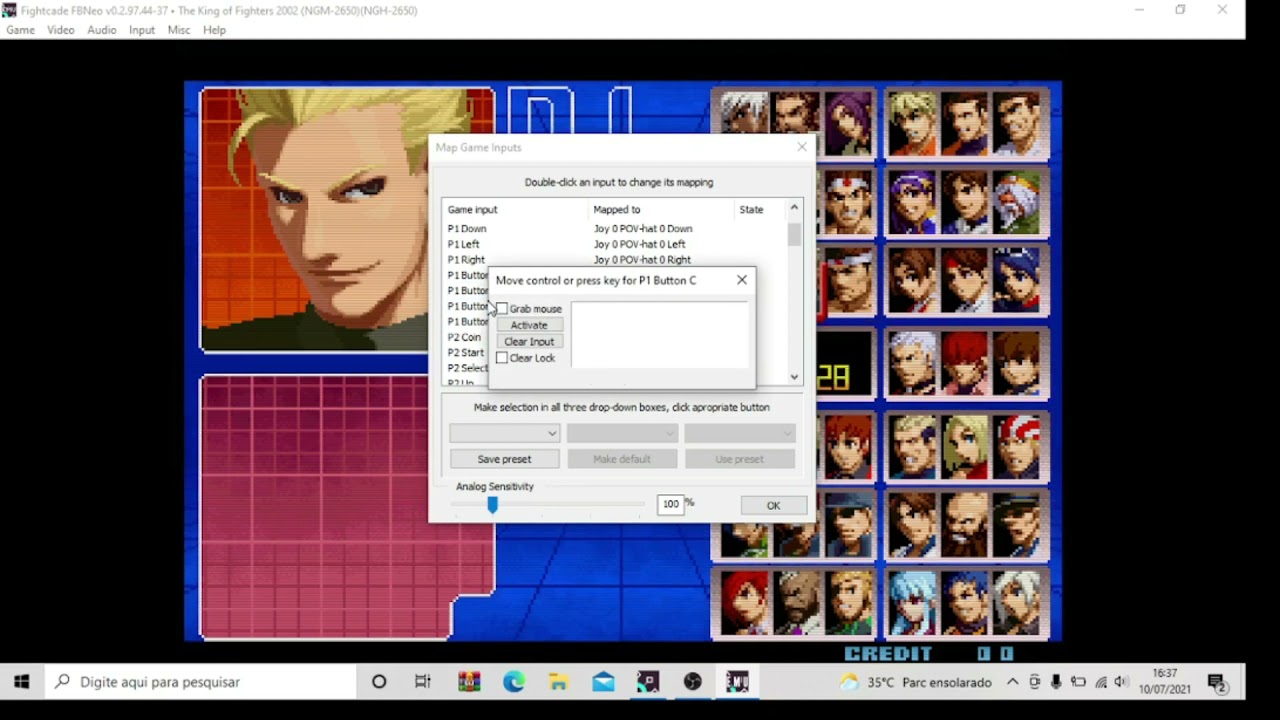
Task: Click the FBNeo title bar app icon
Action: click(10, 11)
